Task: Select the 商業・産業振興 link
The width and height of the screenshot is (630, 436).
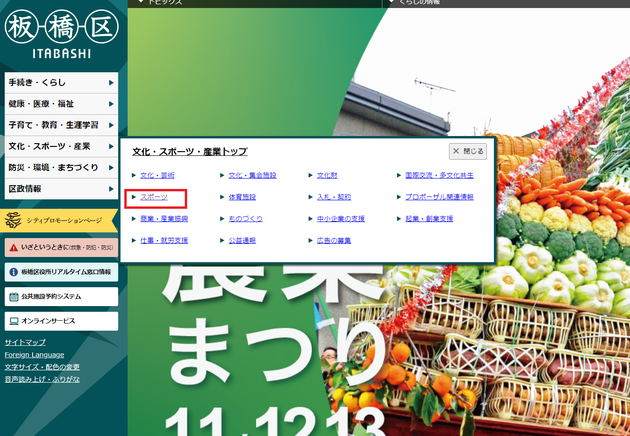Action: [164, 219]
